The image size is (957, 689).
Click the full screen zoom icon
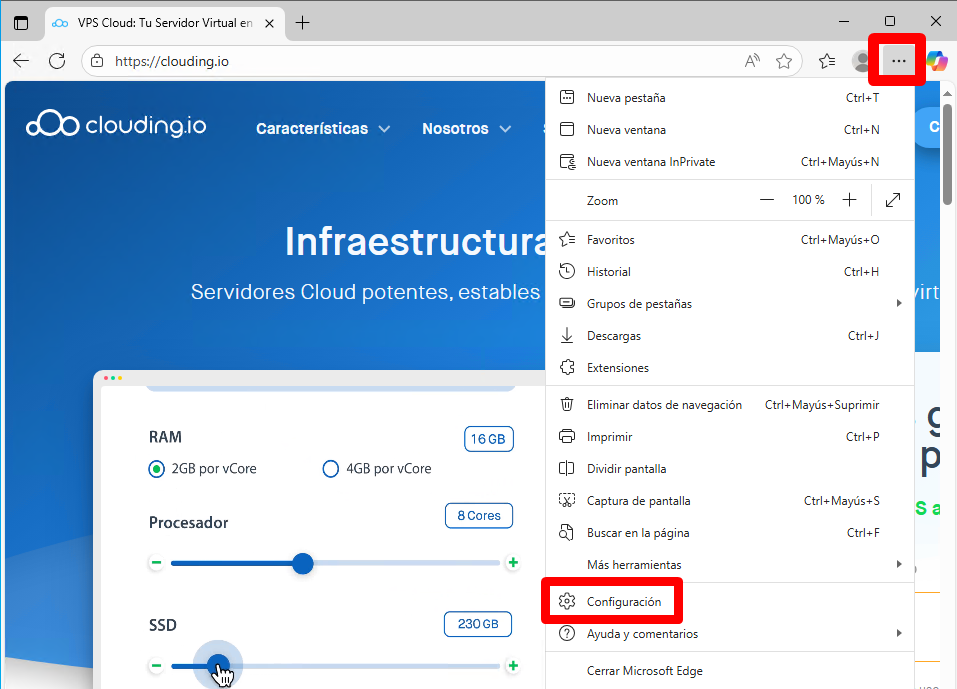click(x=893, y=200)
